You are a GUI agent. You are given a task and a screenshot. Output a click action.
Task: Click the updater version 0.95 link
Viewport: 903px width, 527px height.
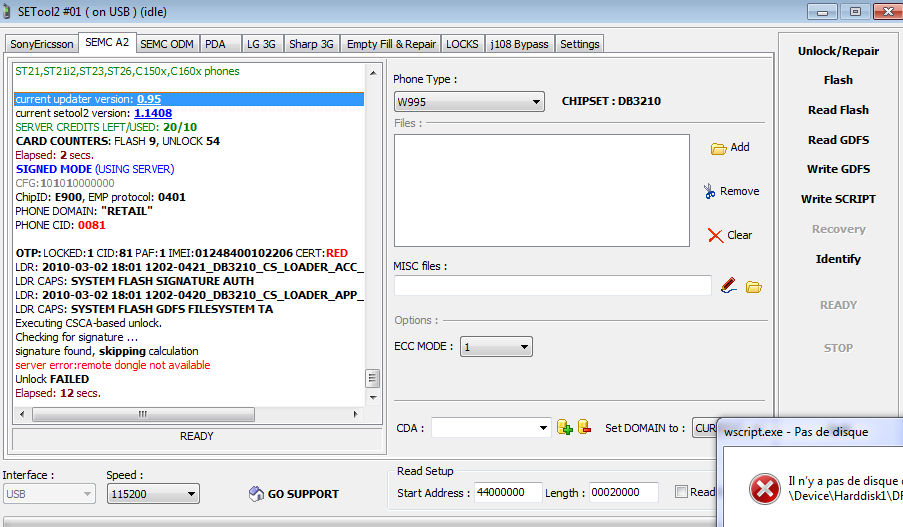click(x=149, y=99)
